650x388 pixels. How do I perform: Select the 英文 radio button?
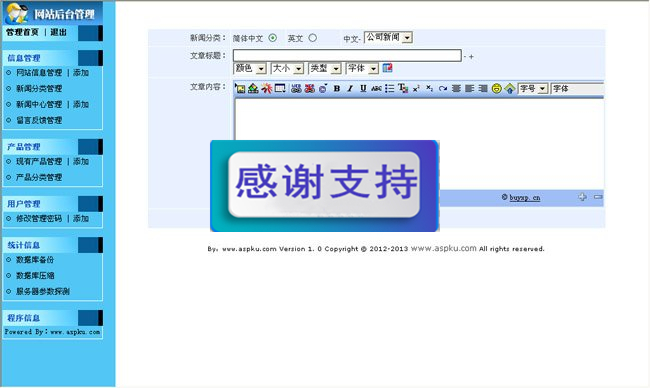[313, 38]
